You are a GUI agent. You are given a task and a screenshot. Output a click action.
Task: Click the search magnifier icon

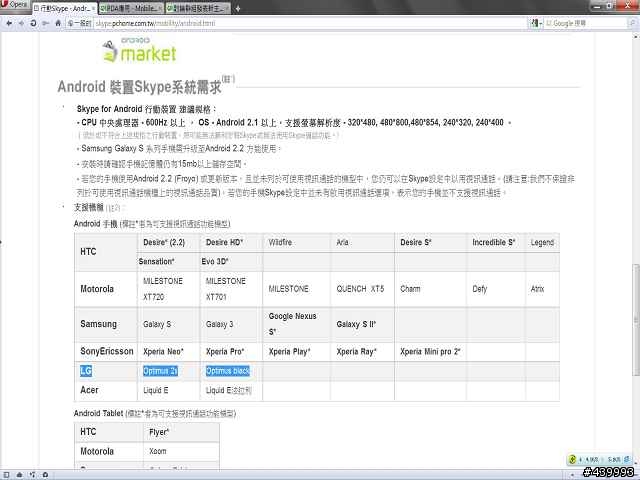[x=632, y=23]
